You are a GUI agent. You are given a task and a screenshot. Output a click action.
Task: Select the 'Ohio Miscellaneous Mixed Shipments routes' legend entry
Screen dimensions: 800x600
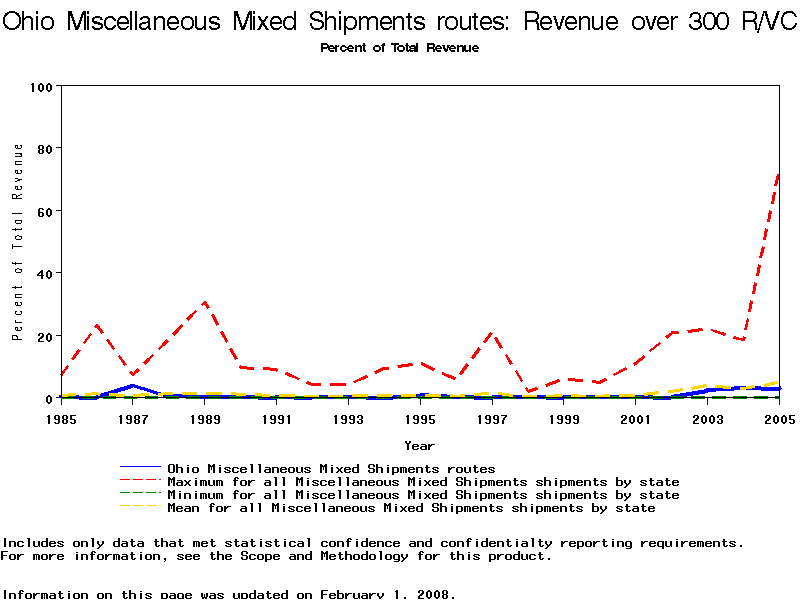(331, 468)
